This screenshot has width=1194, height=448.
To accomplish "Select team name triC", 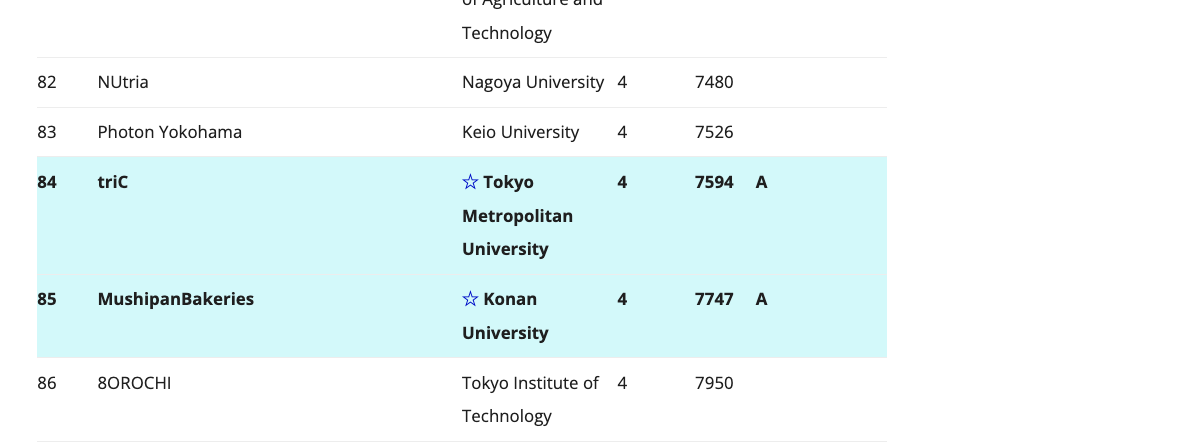I will tap(113, 182).
